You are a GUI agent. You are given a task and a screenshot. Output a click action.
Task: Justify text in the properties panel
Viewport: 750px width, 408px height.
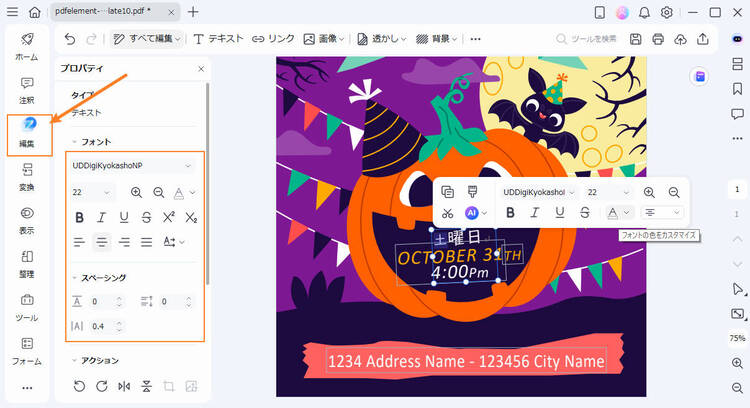146,242
